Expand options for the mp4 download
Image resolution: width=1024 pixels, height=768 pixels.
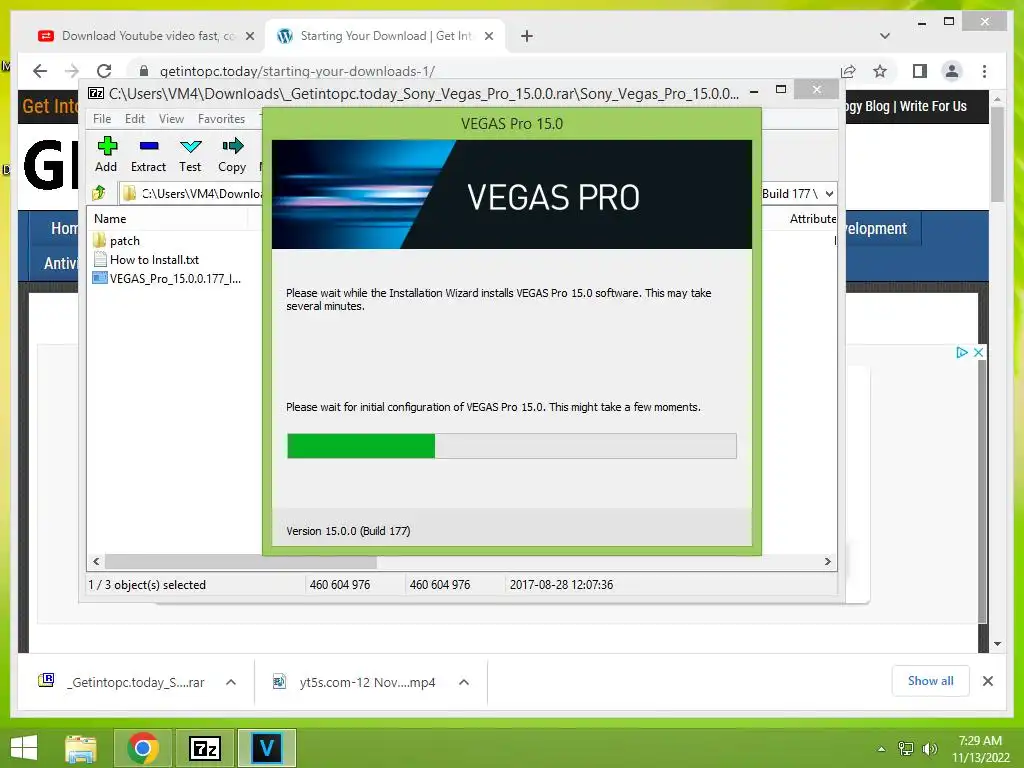coord(464,682)
